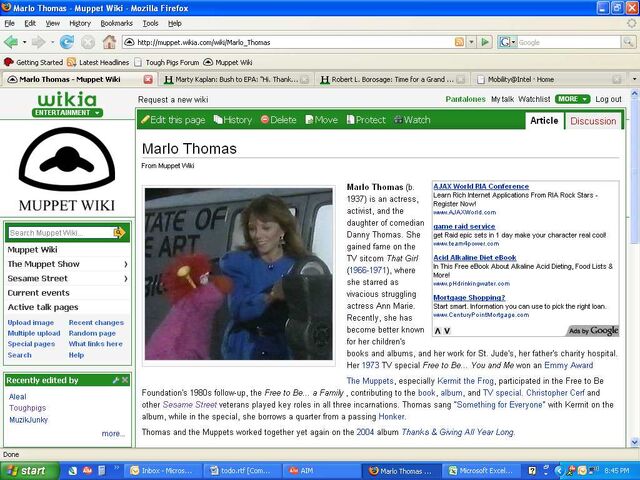The width and height of the screenshot is (640, 480).
Task: Switch to Mobility@Intel Home tab
Action: coord(549,79)
